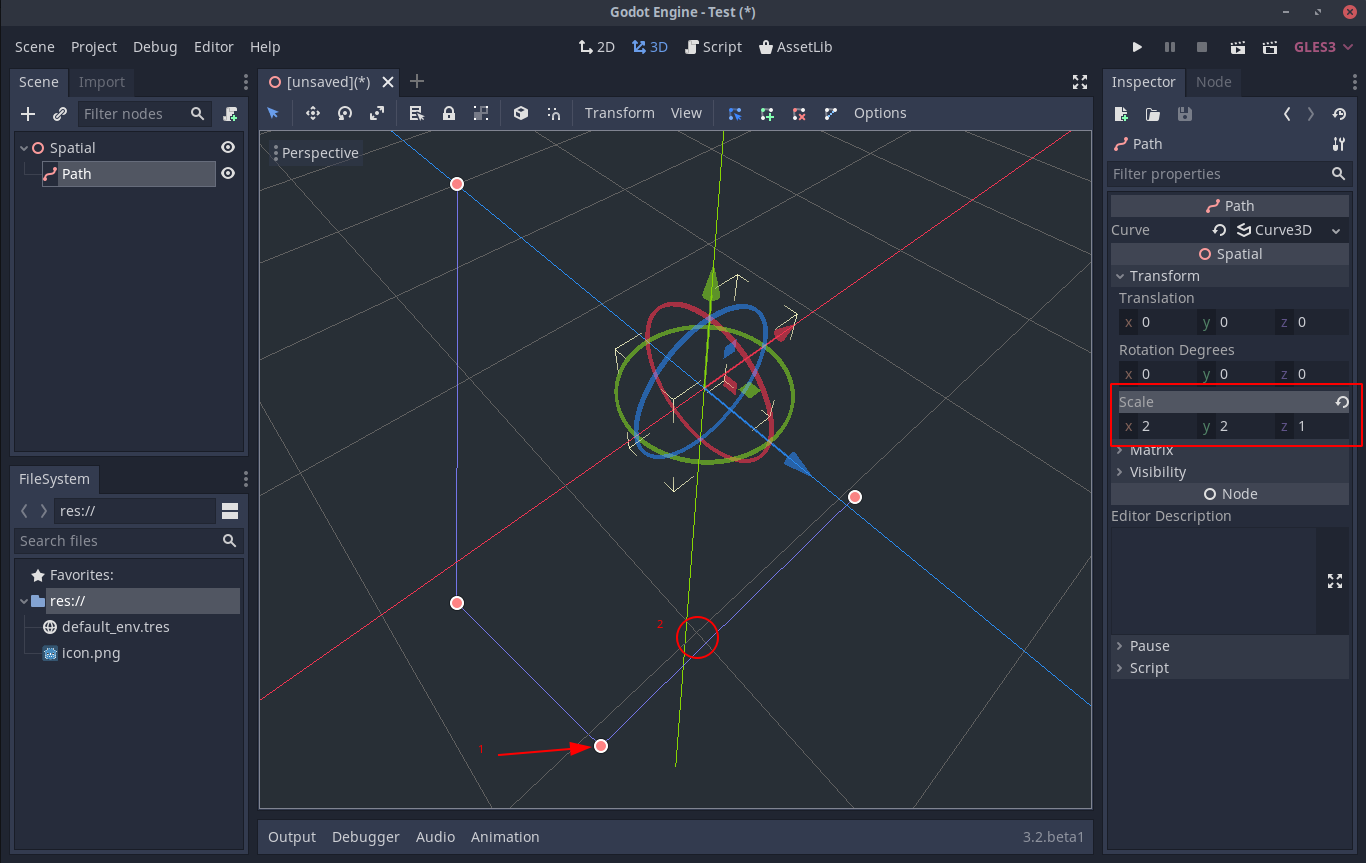
Task: Select the Move mode tool
Action: click(x=310, y=113)
